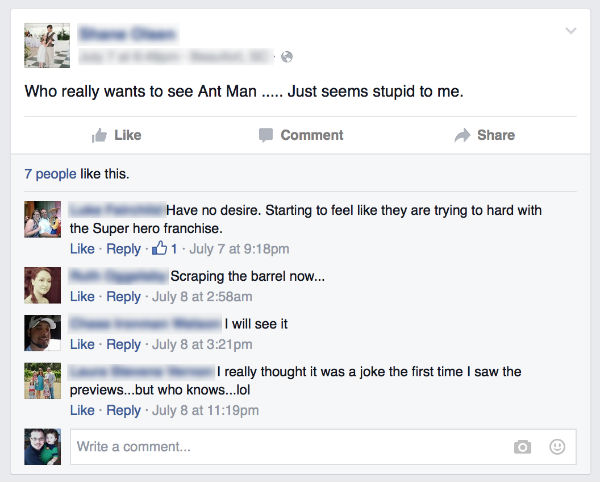Reply to the 'Have no desire' comment
Image resolution: width=600 pixels, height=482 pixels.
(x=123, y=249)
